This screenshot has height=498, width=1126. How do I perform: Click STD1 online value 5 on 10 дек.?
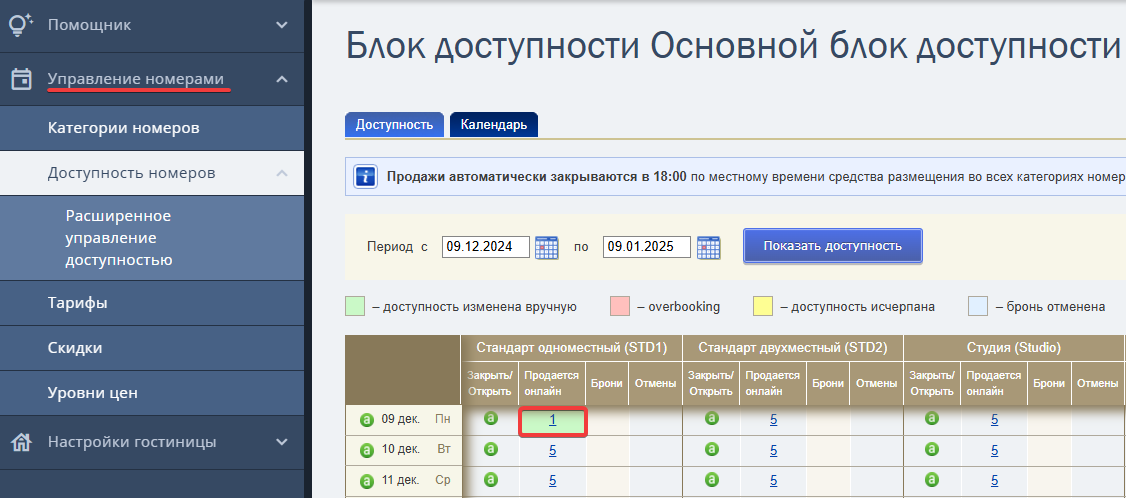tap(552, 451)
